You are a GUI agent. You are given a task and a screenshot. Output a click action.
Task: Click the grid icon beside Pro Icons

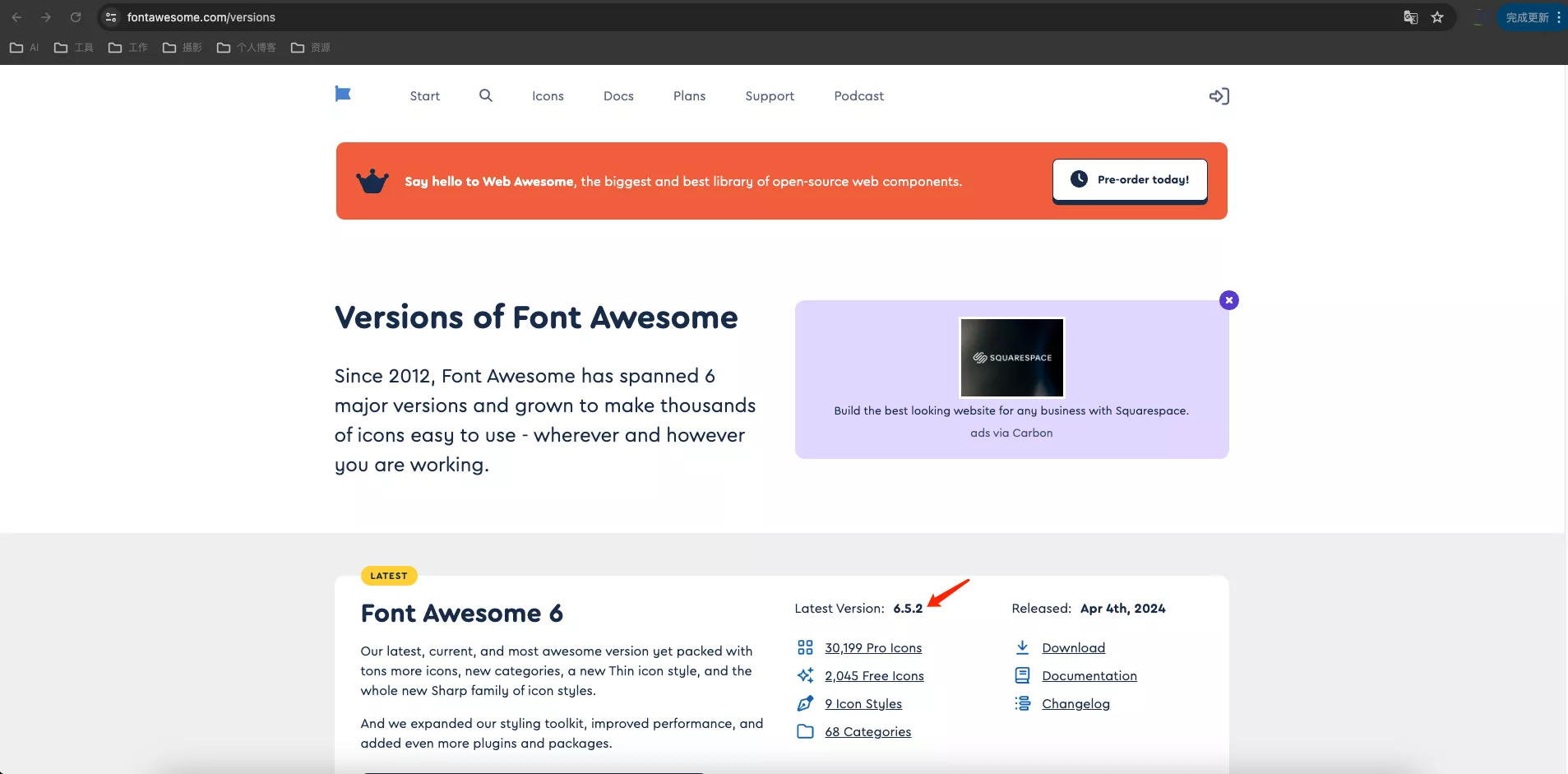pos(805,647)
